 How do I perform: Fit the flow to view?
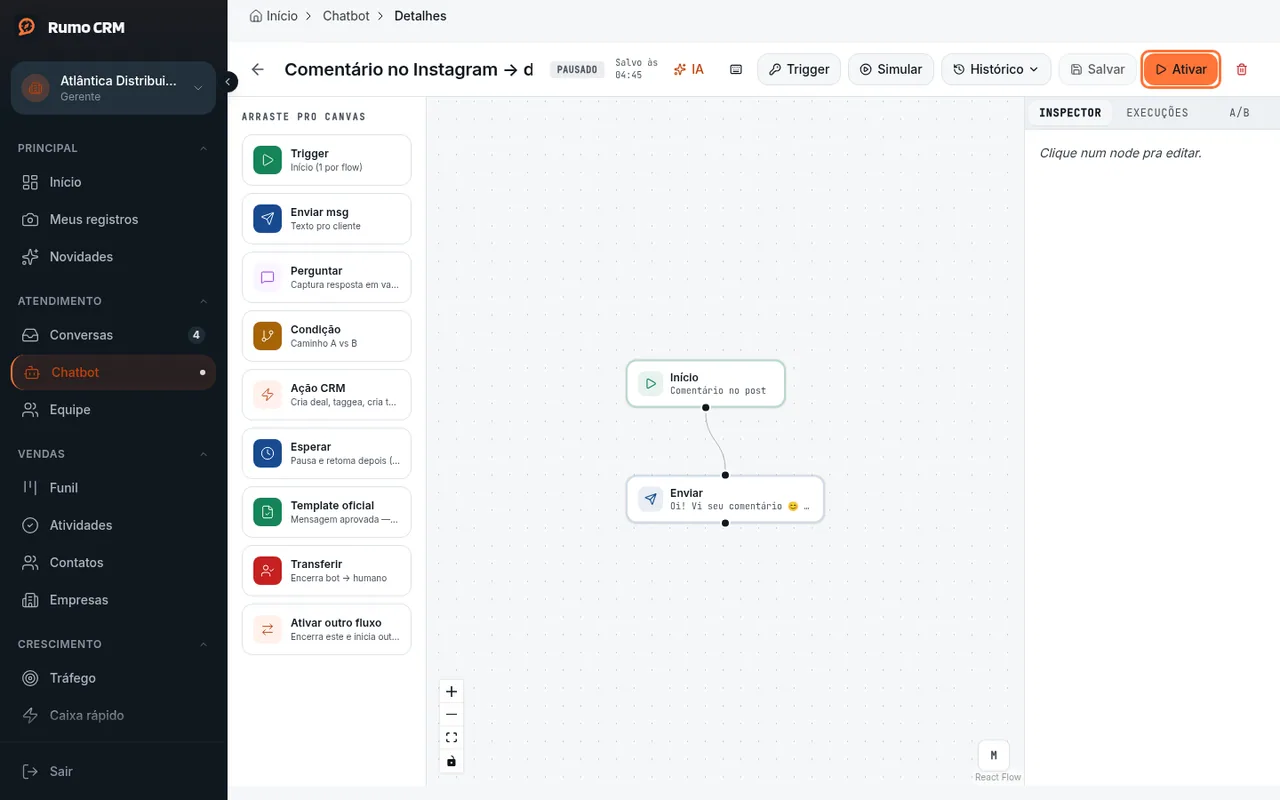(451, 738)
